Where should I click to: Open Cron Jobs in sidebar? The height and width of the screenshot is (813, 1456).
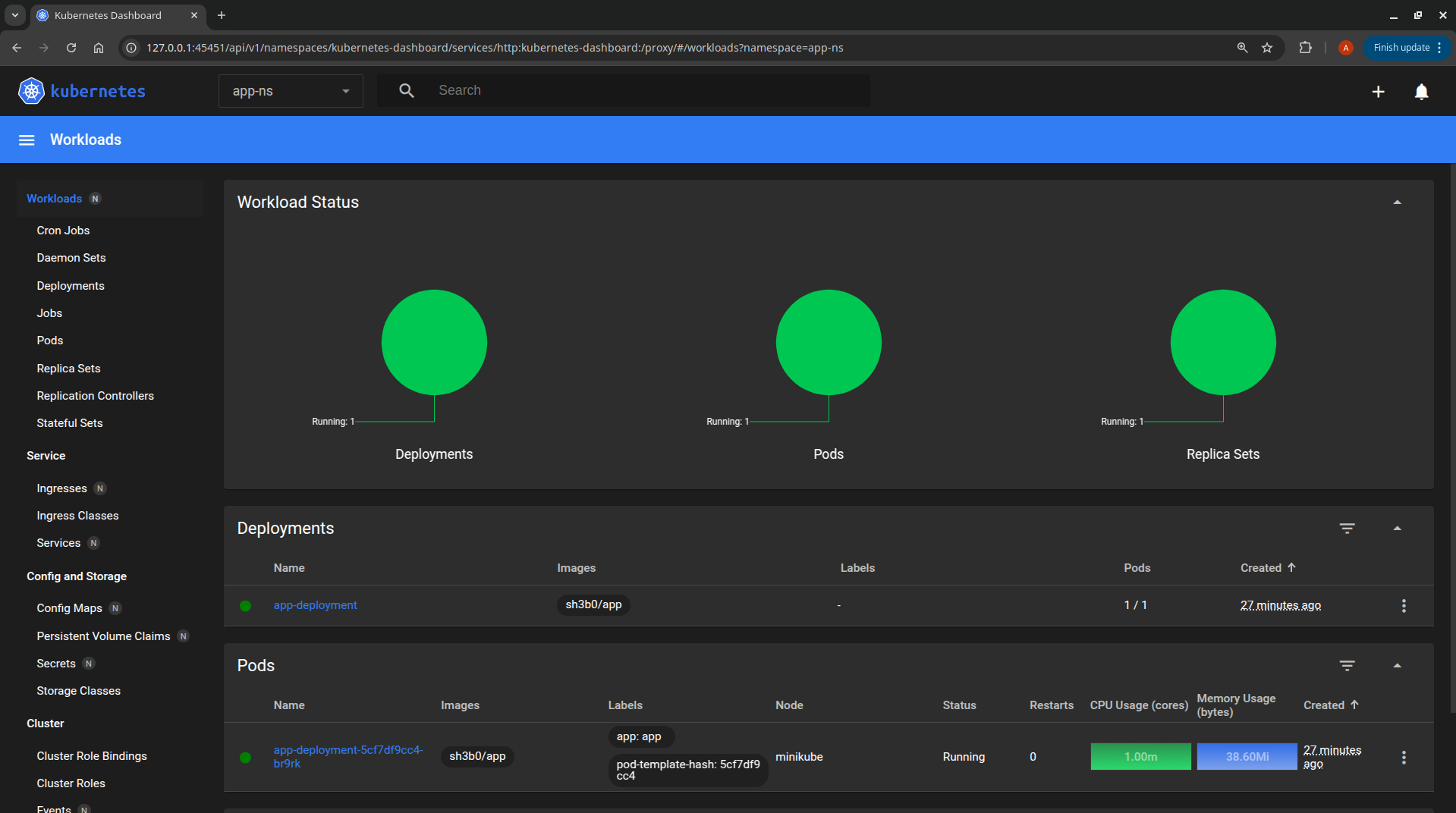coord(63,231)
